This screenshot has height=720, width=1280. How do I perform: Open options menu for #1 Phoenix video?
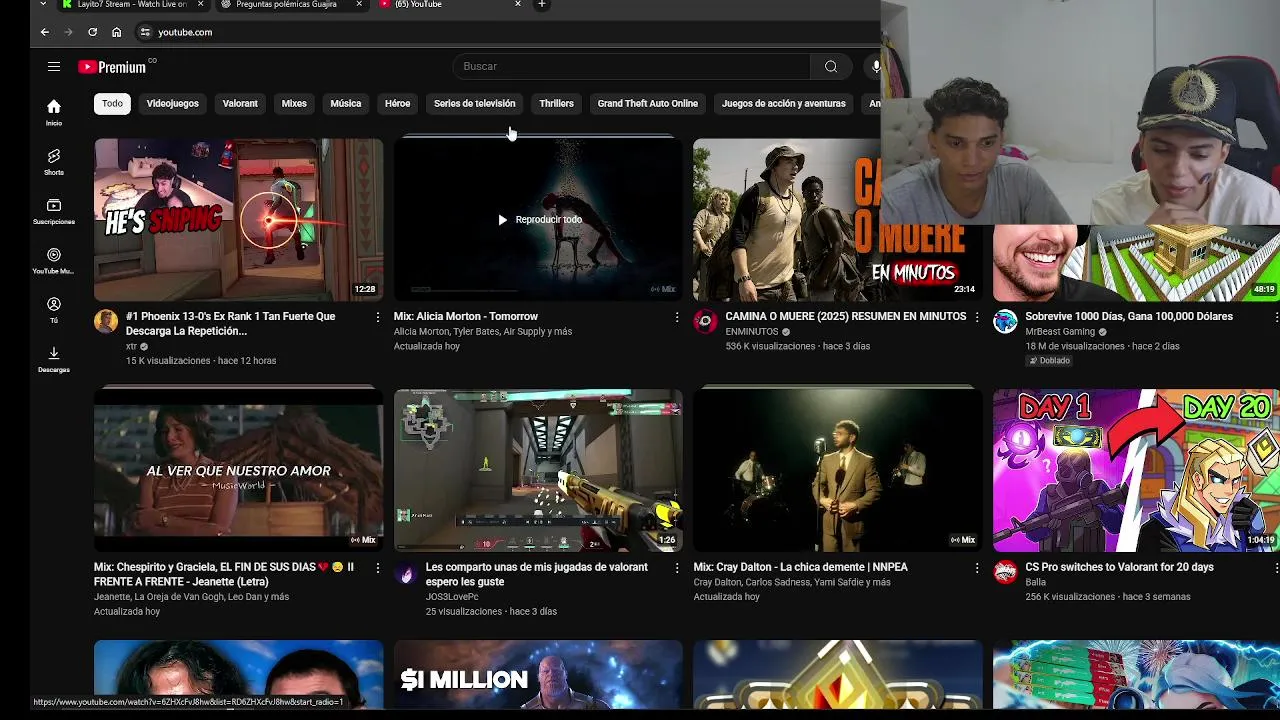click(x=377, y=317)
